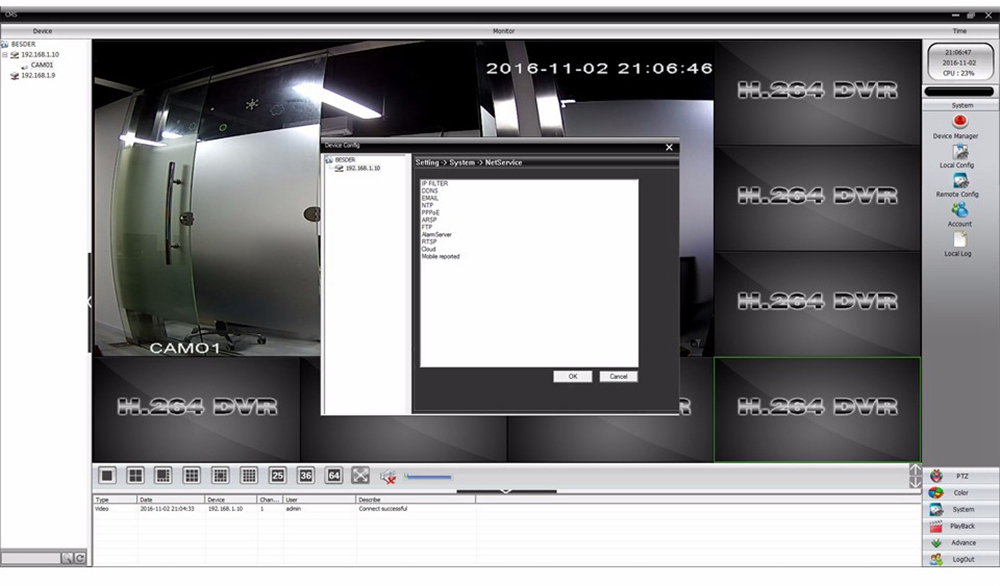Select the green-highlighted H.264 DVR window
1000x586 pixels.
(817, 409)
